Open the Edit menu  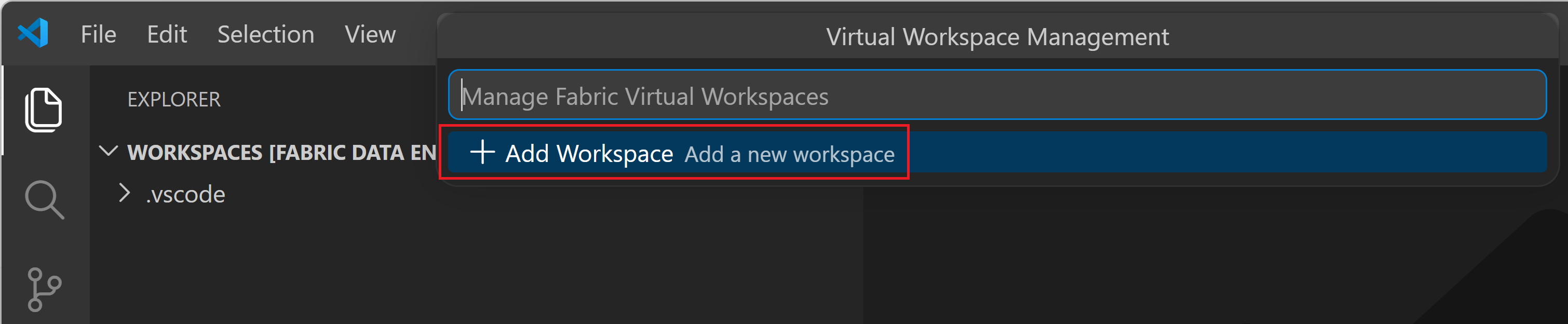click(x=167, y=34)
